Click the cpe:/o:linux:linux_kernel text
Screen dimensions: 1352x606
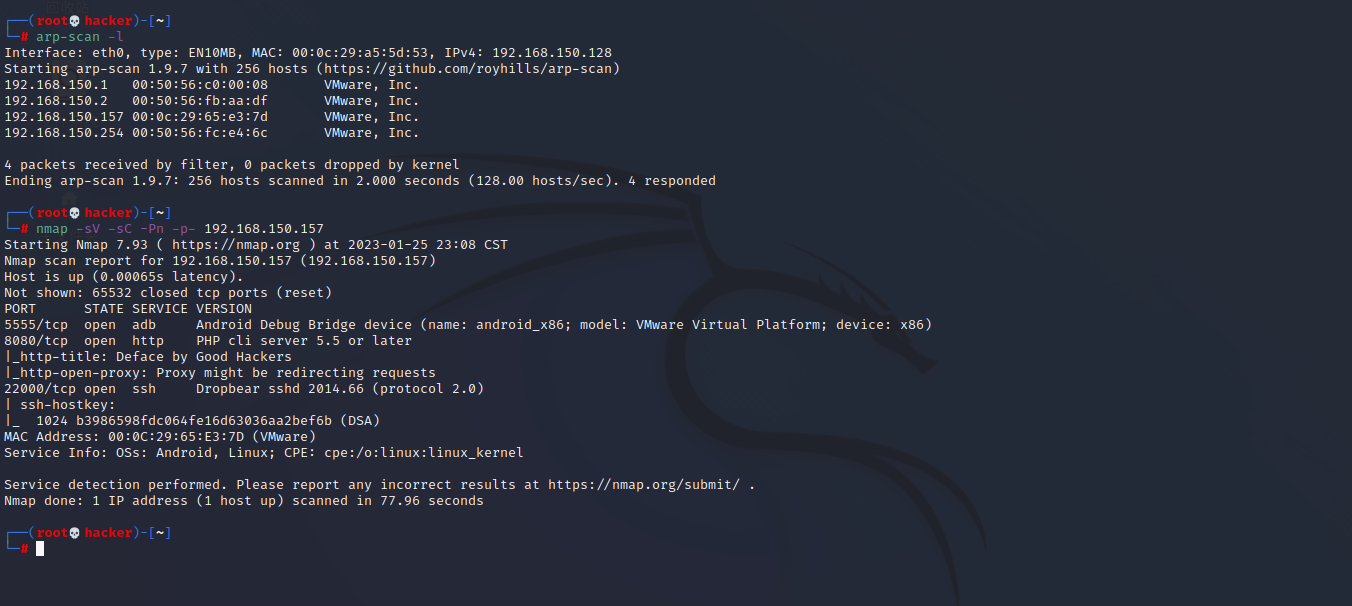click(424, 453)
